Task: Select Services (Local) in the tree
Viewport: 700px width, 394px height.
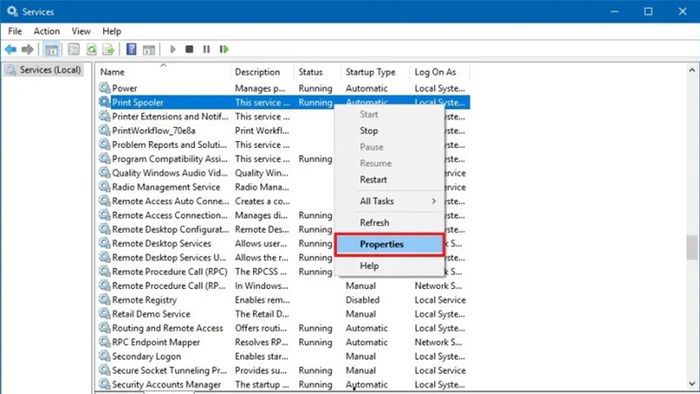Action: [x=44, y=70]
